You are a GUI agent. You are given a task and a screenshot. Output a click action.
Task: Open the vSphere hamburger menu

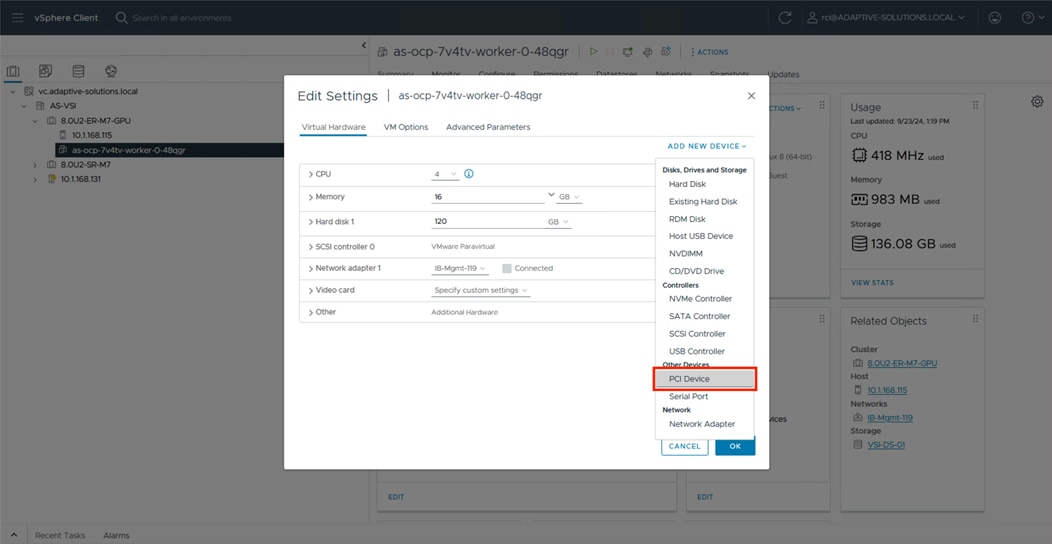pyautogui.click(x=17, y=17)
